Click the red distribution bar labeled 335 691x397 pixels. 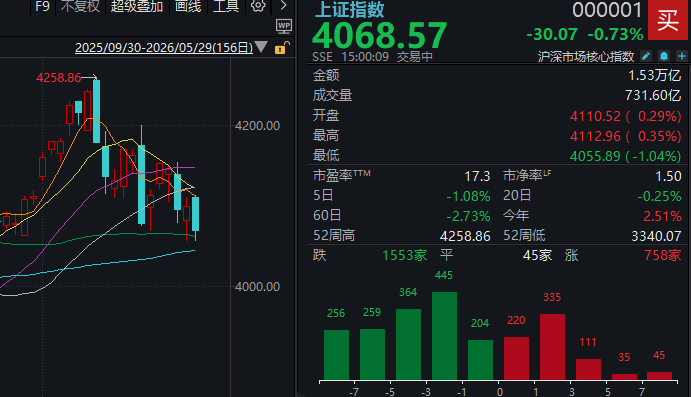(x=552, y=347)
